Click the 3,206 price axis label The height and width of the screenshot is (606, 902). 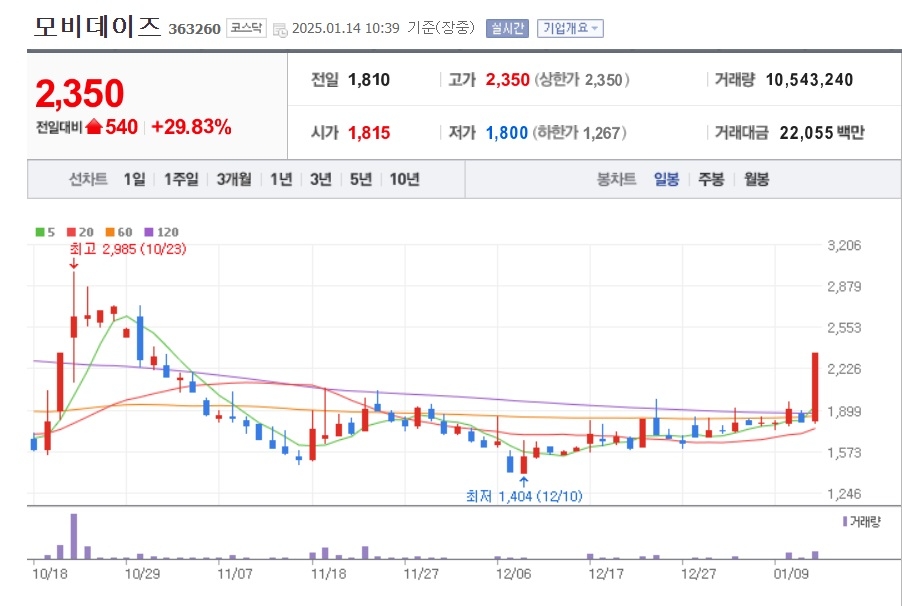(844, 246)
